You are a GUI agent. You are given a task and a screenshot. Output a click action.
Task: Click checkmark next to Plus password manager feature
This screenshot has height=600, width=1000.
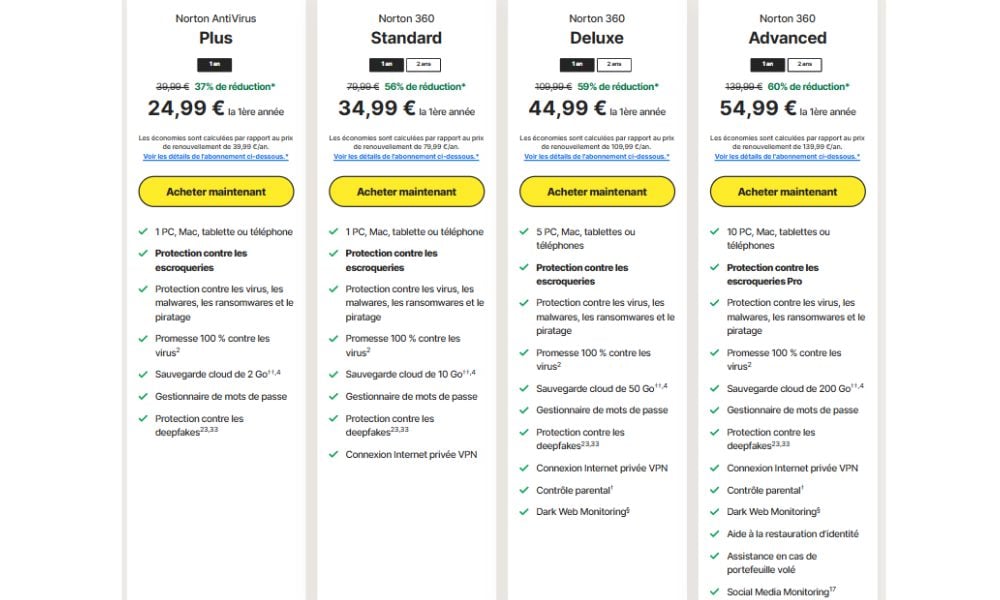point(143,397)
